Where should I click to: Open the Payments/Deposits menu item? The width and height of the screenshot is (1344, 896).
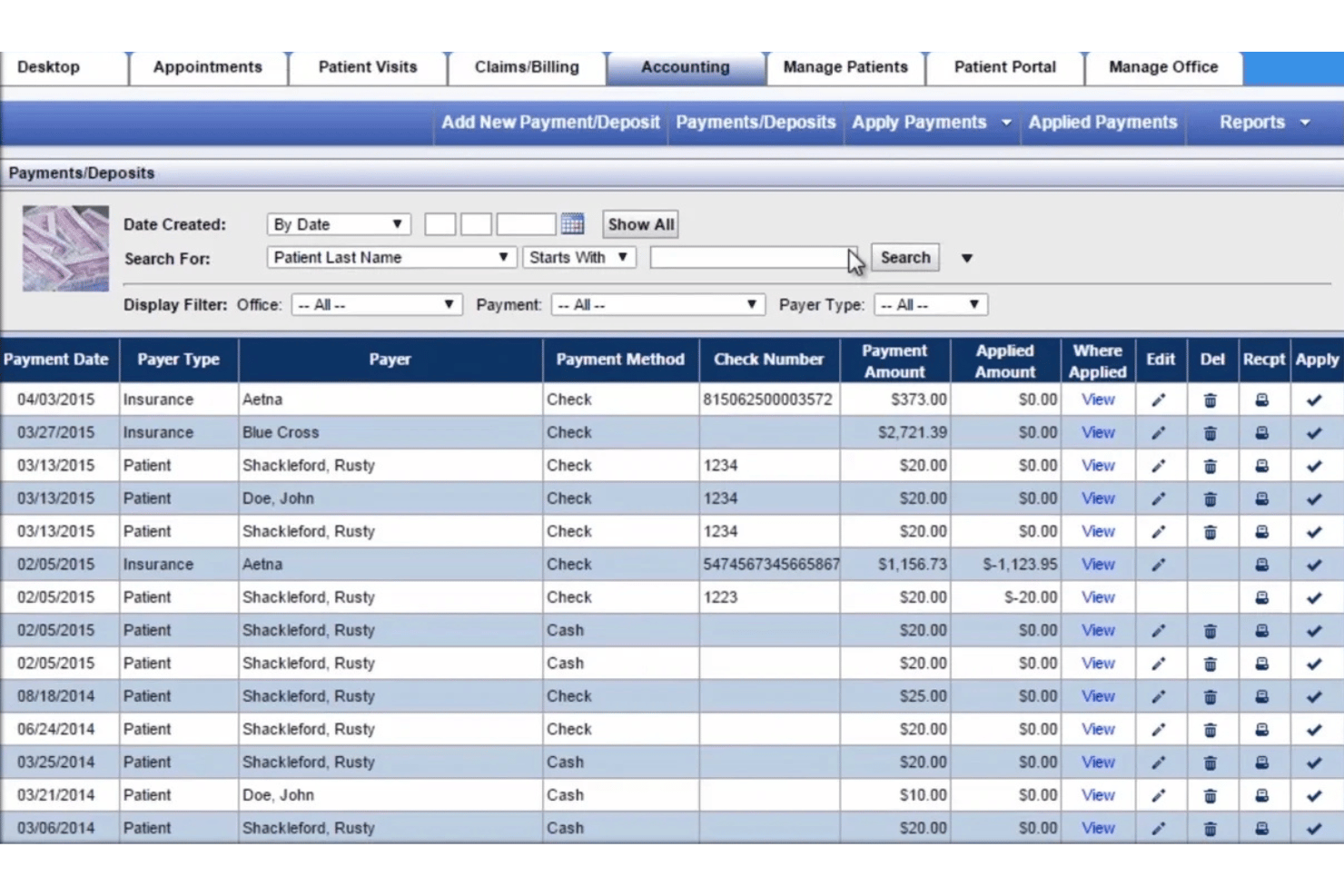point(756,123)
